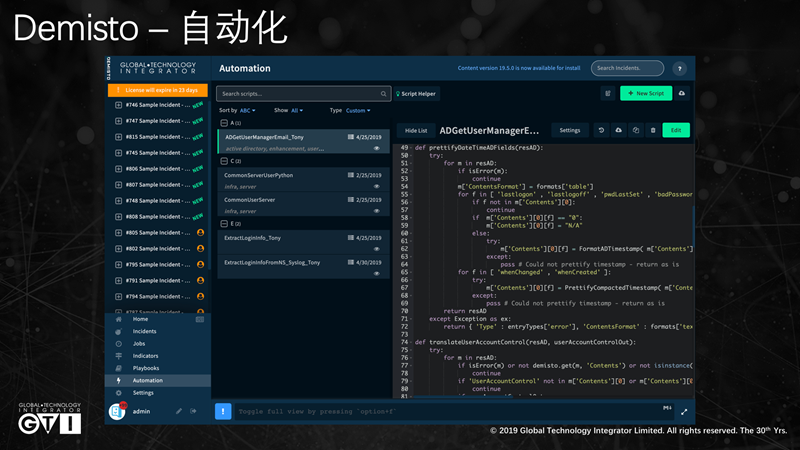This screenshot has height=450, width=800.
Task: Collapse the E (2) script group
Action: coord(224,224)
